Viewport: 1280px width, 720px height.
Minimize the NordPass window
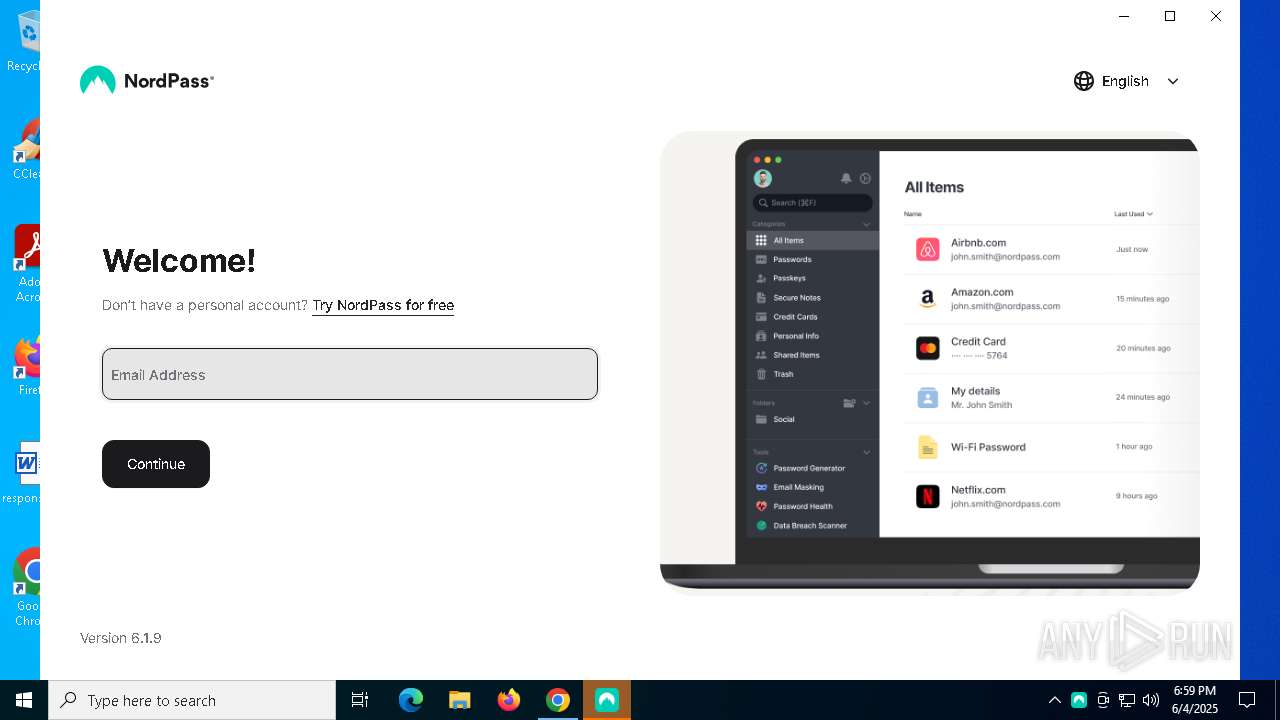click(1124, 16)
